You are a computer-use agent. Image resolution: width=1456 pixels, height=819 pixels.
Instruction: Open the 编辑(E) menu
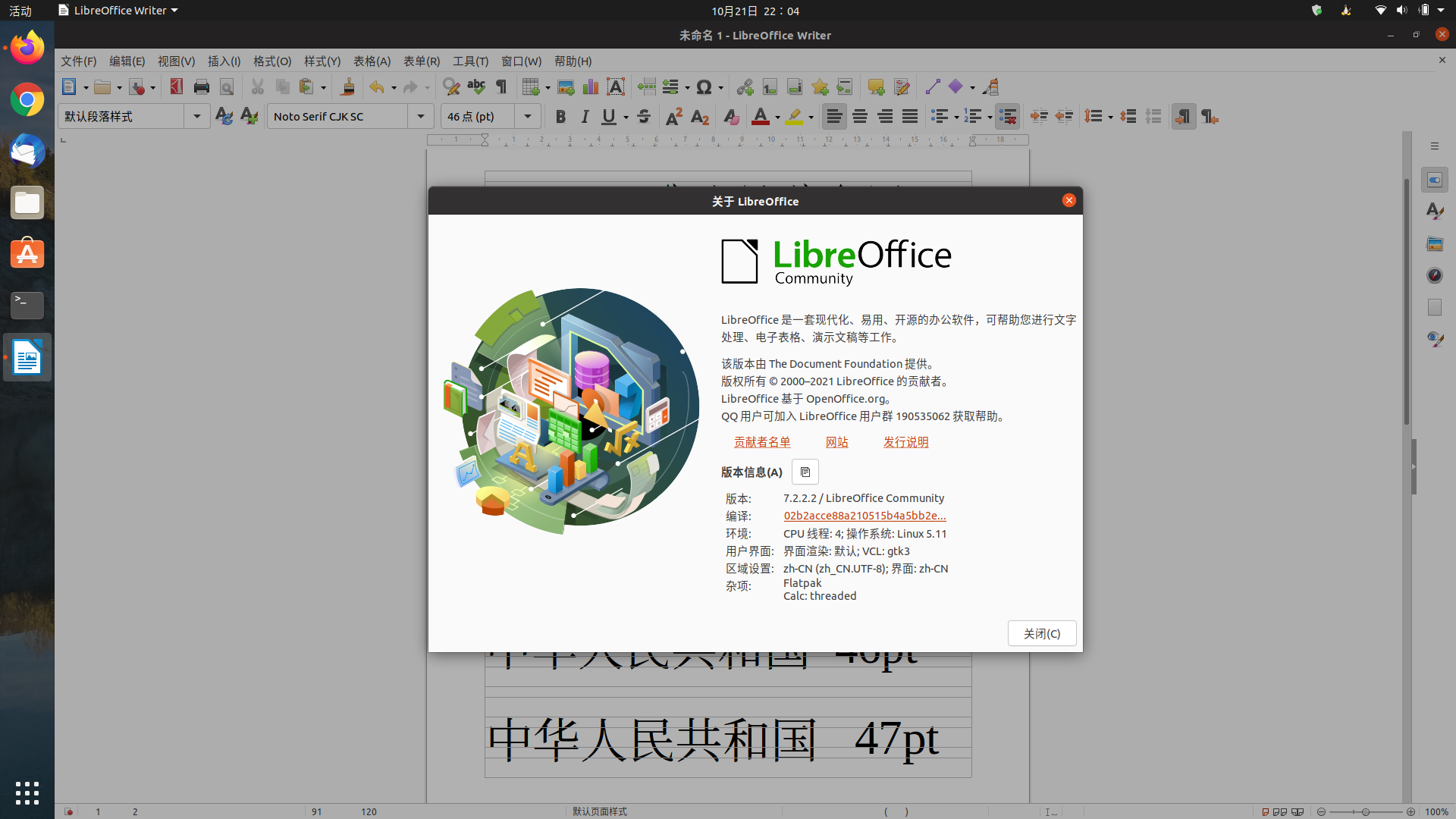click(x=127, y=61)
